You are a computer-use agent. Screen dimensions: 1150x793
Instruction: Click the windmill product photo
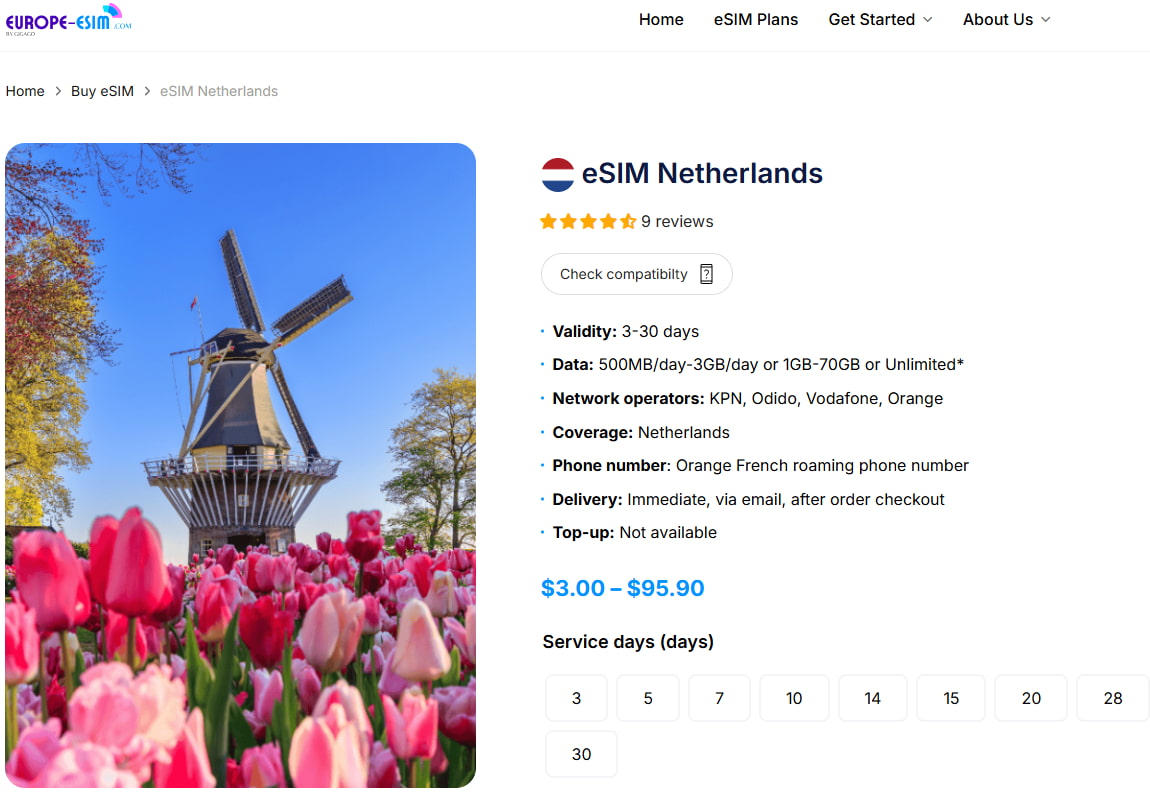click(241, 463)
